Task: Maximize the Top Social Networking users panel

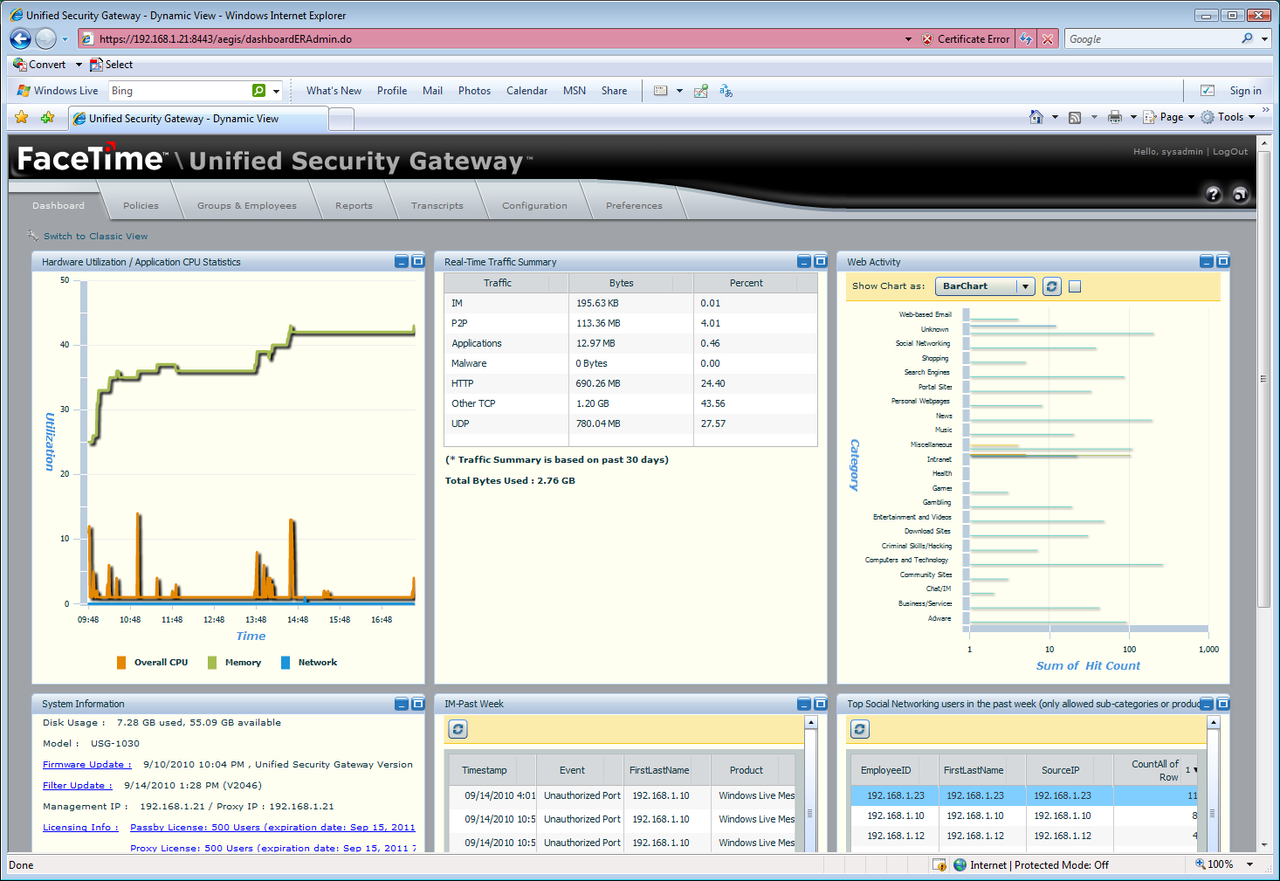Action: pos(1222,704)
